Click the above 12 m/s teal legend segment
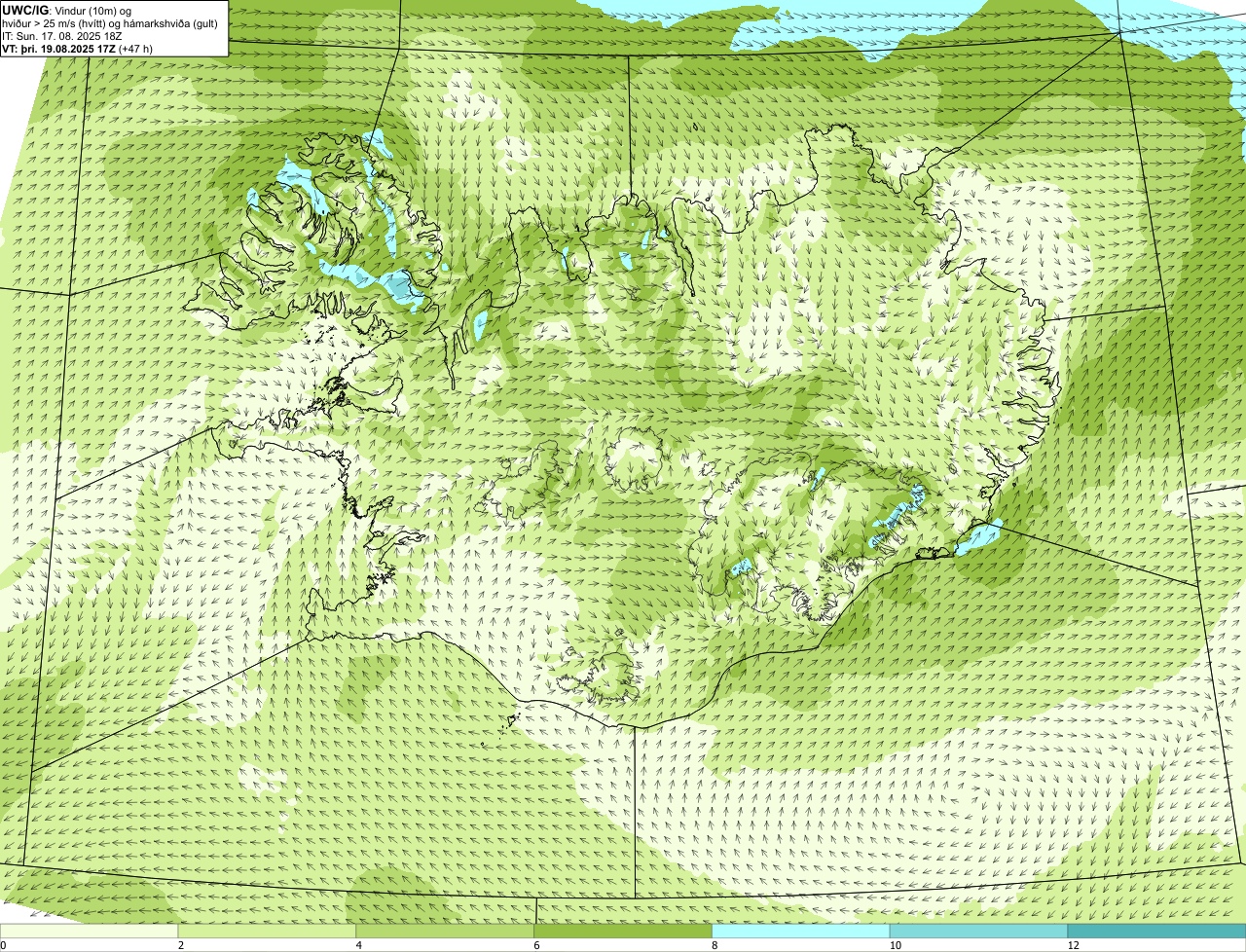 pos(1156,931)
